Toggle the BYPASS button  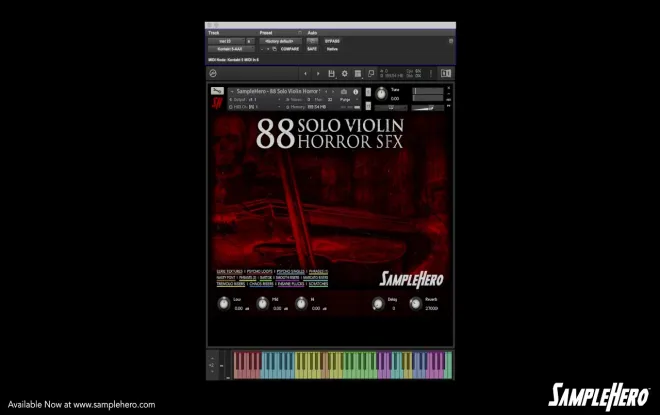click(332, 41)
